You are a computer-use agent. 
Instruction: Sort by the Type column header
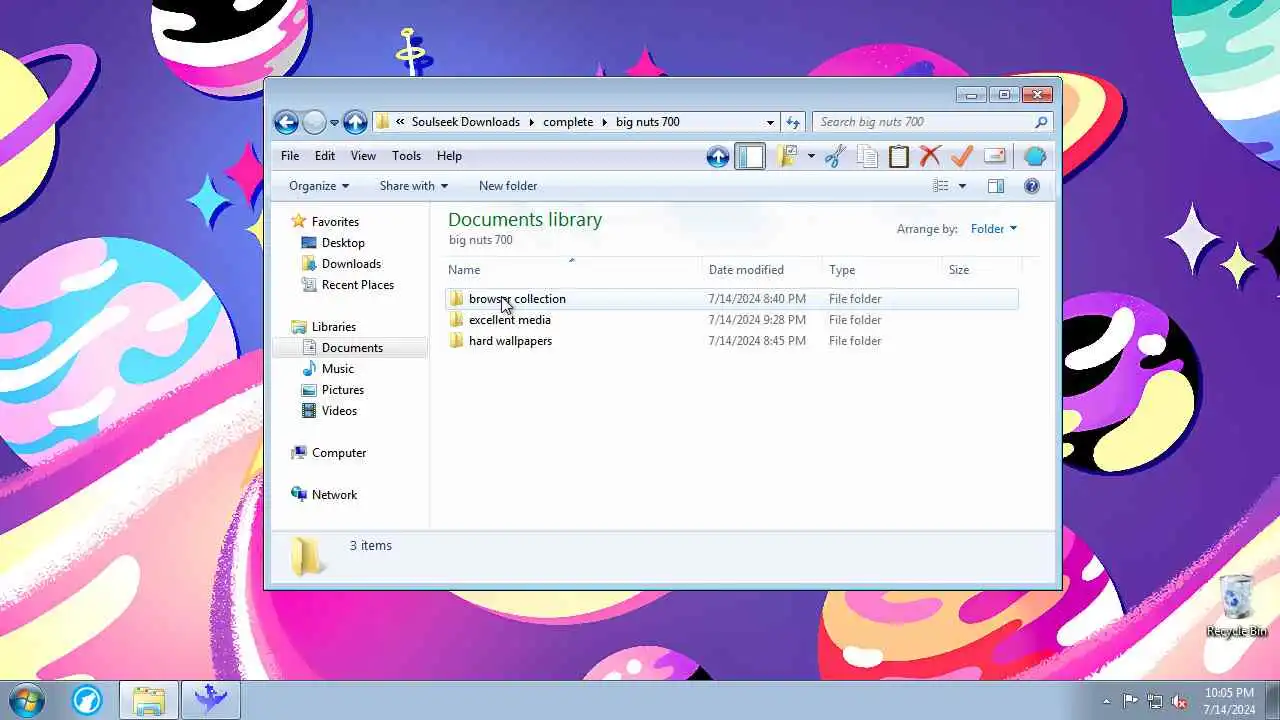(x=884, y=270)
